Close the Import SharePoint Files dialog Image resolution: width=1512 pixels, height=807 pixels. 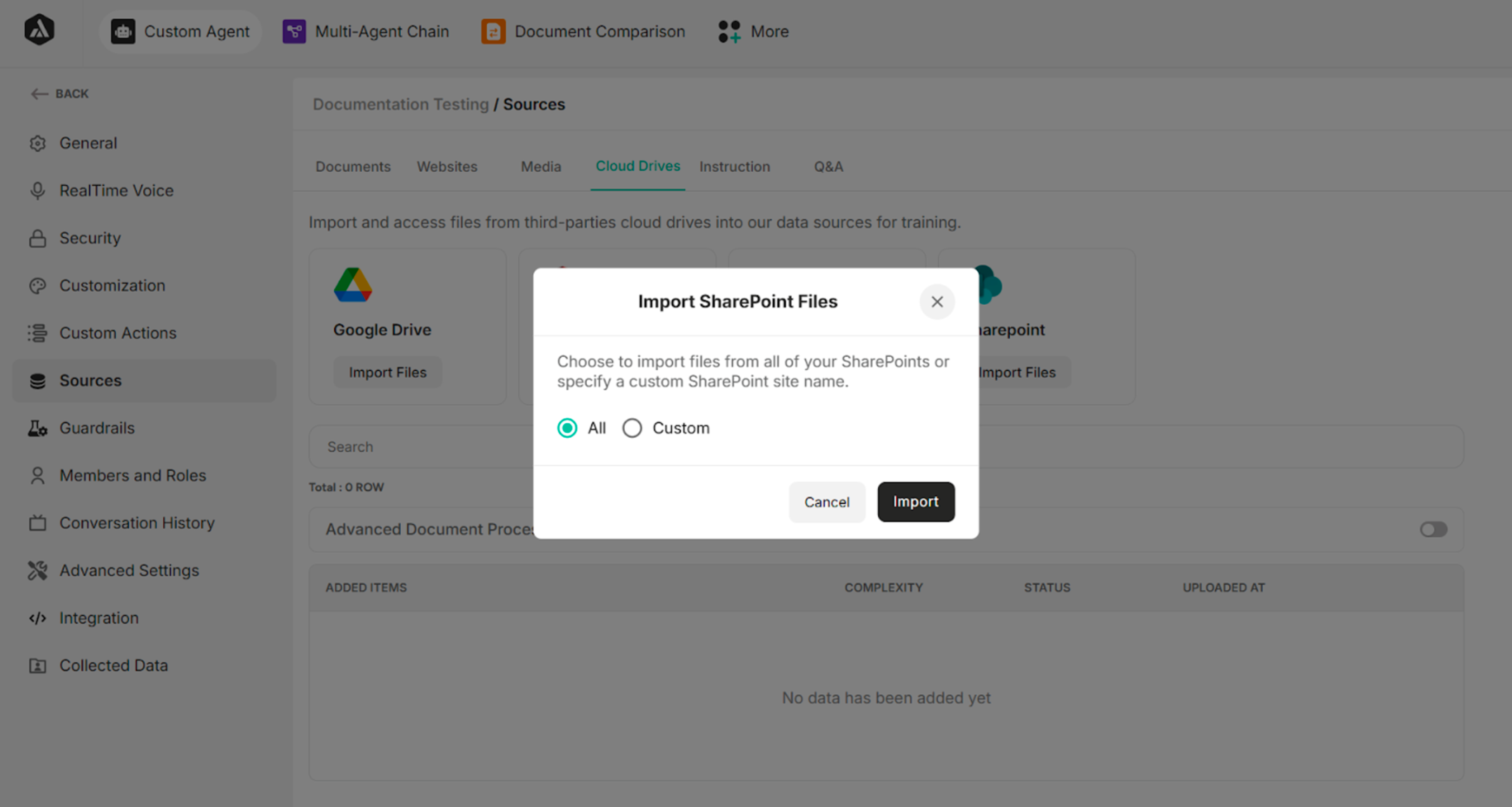point(937,302)
